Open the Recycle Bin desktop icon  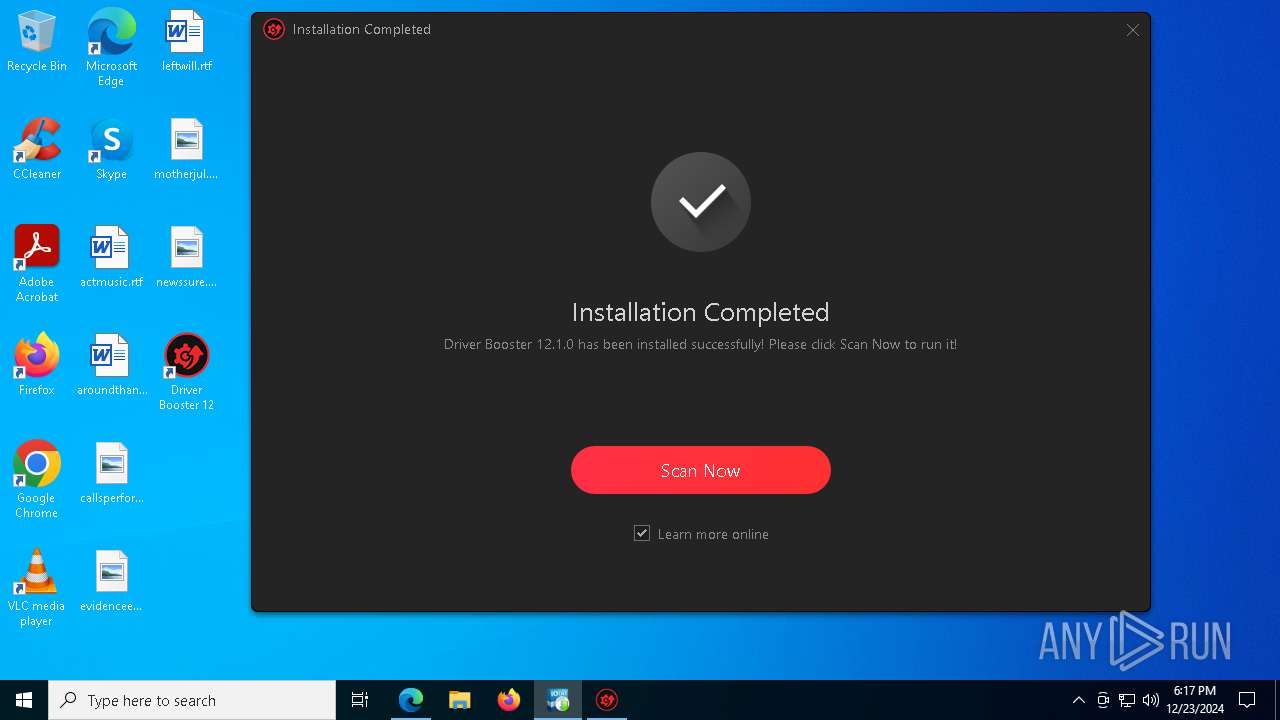[x=37, y=42]
